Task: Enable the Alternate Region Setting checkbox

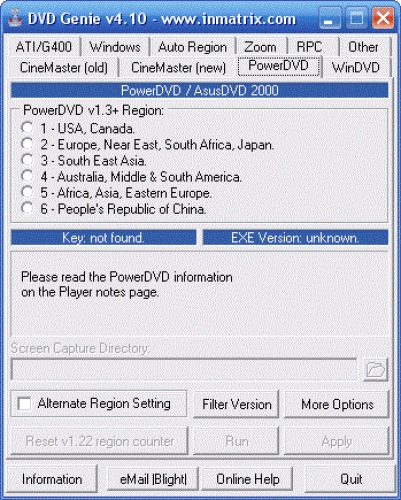Action: pyautogui.click(x=25, y=404)
